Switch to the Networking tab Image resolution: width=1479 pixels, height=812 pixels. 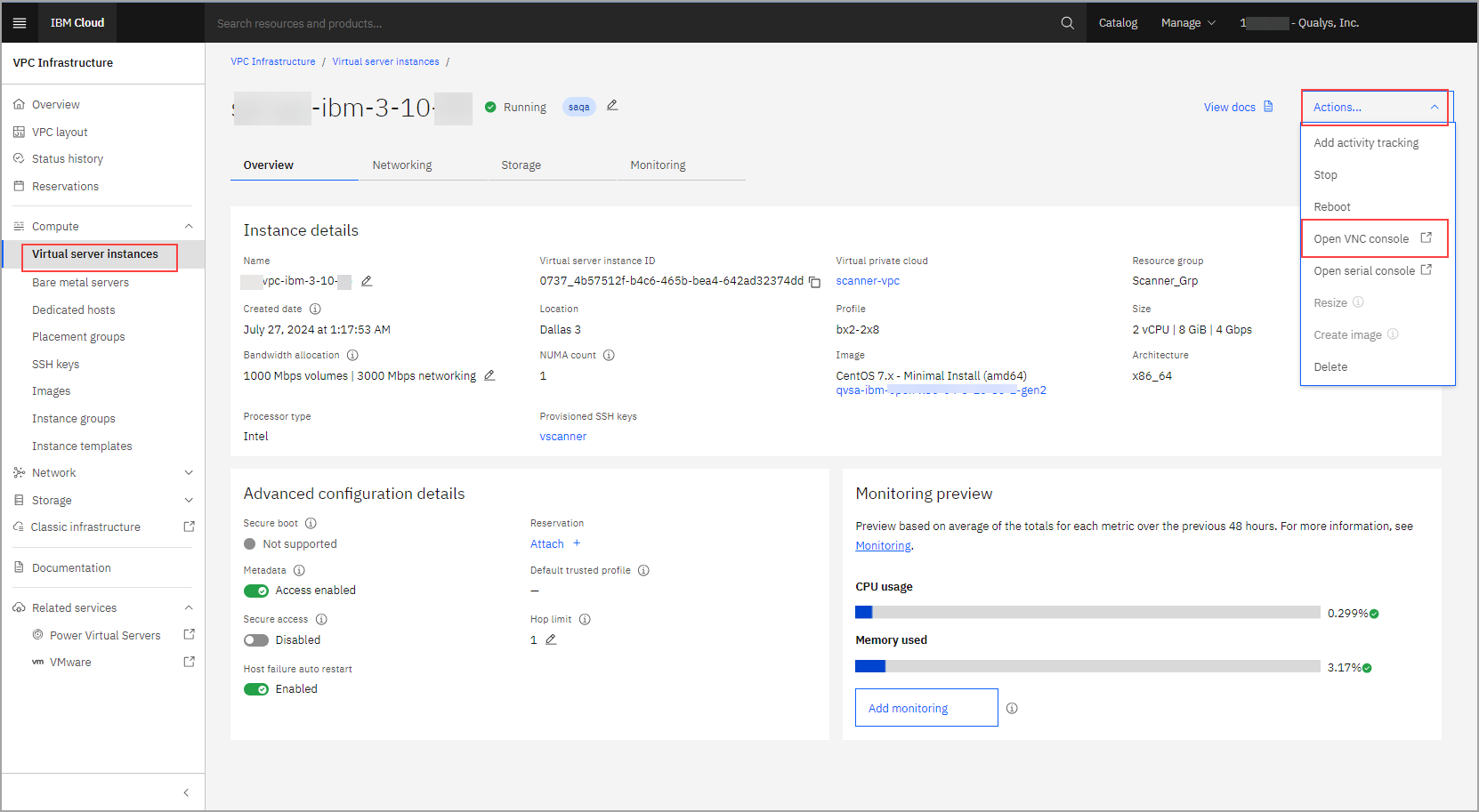pos(402,165)
